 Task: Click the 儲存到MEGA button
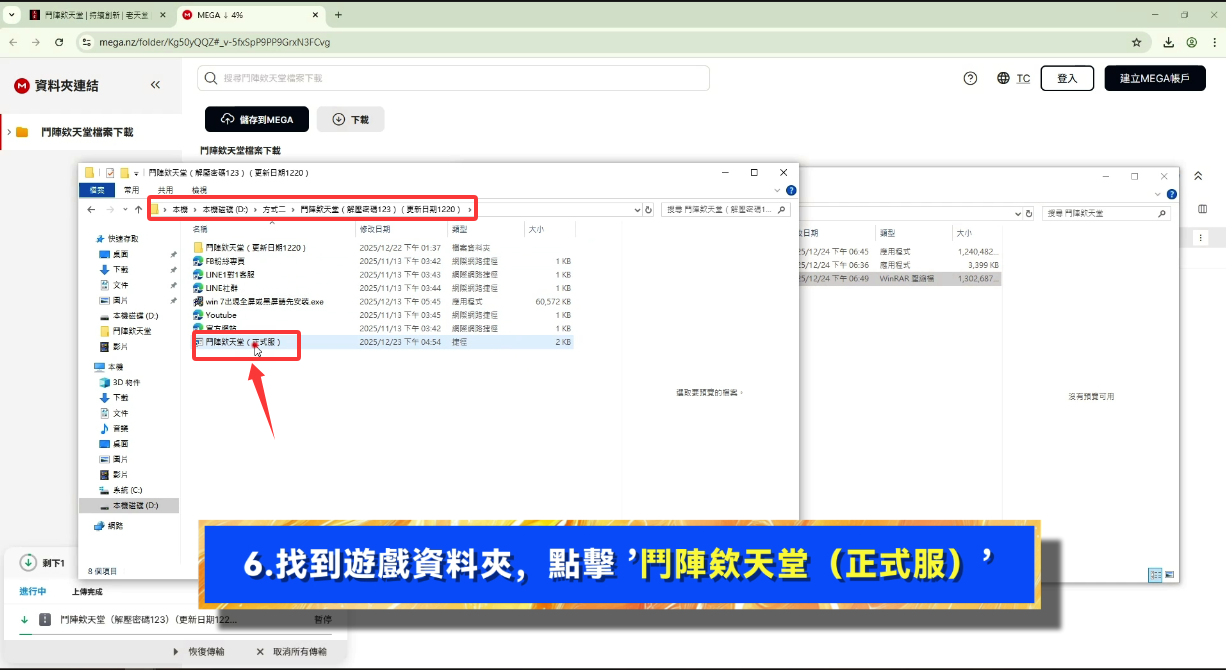coord(257,119)
